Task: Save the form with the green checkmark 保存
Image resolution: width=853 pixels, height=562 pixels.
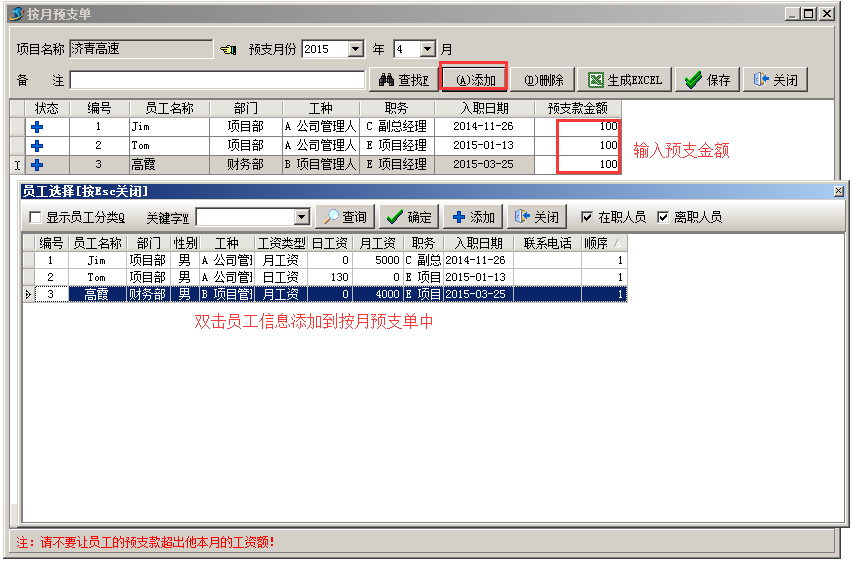Action: (x=707, y=80)
